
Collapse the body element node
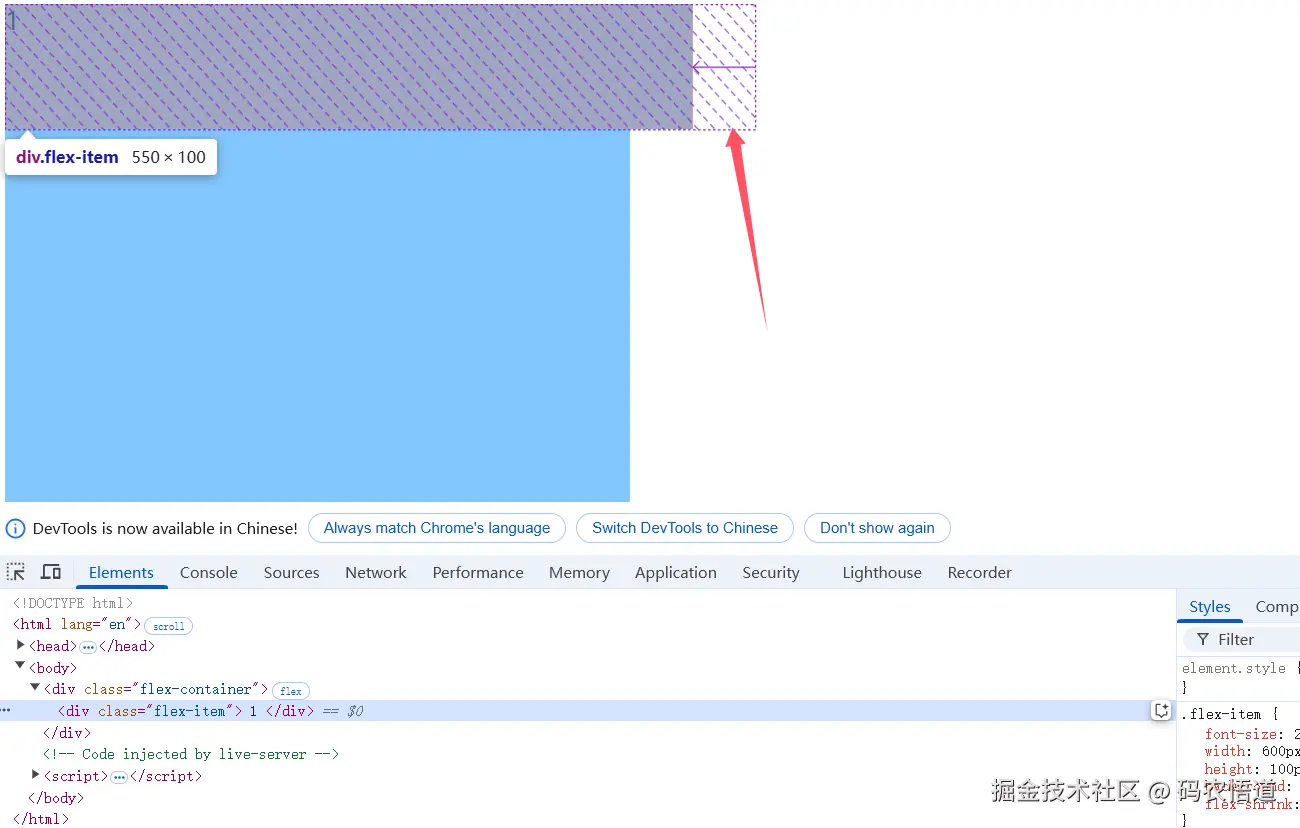pos(21,666)
